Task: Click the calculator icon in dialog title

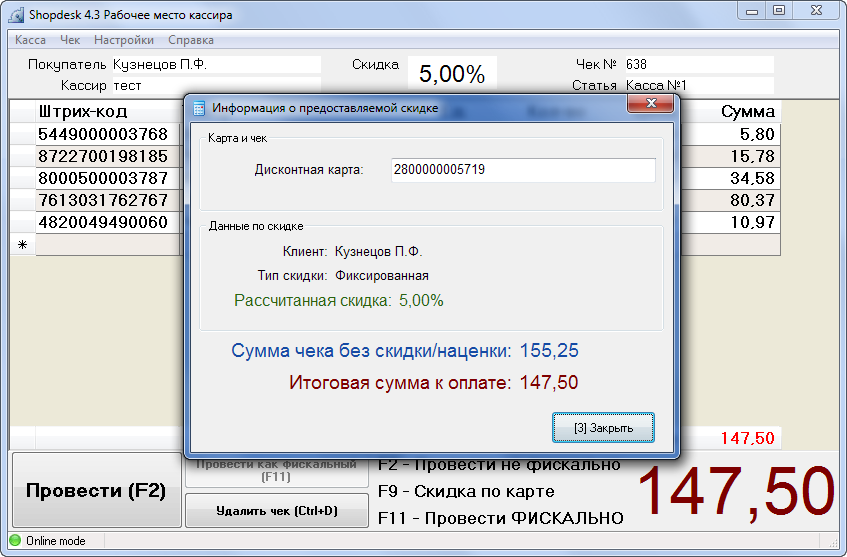Action: (199, 108)
